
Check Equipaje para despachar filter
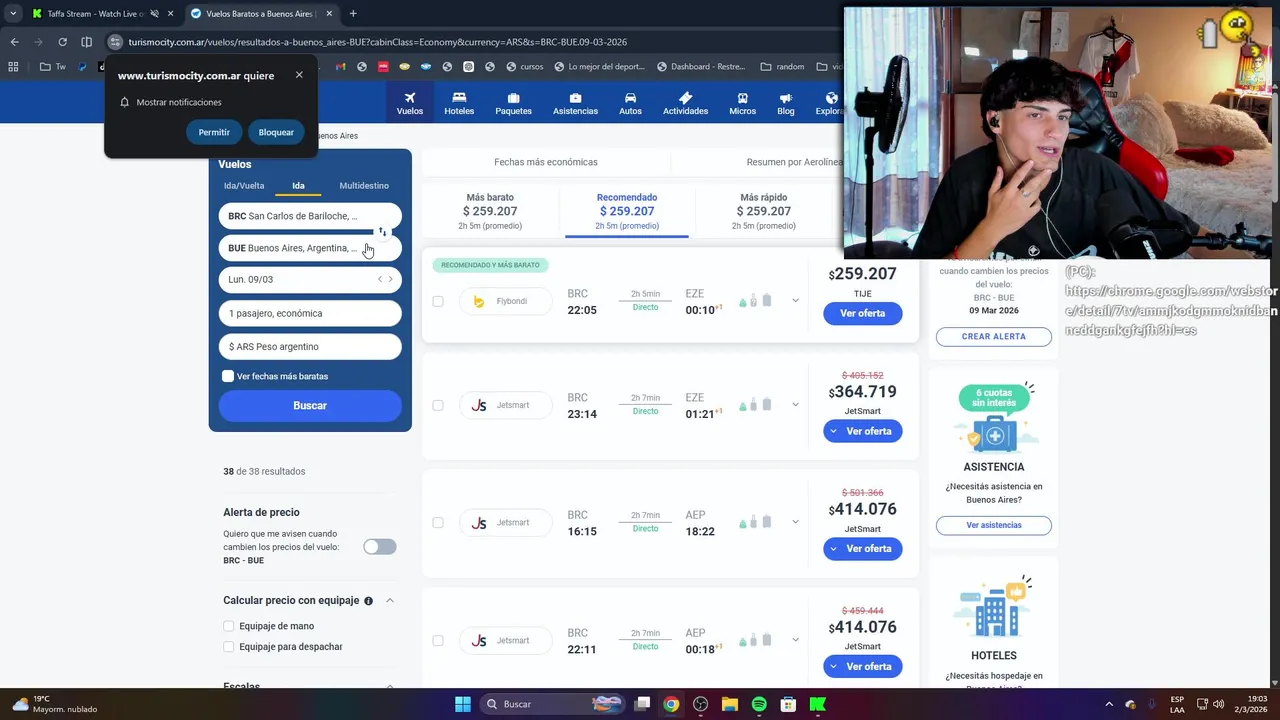(229, 647)
